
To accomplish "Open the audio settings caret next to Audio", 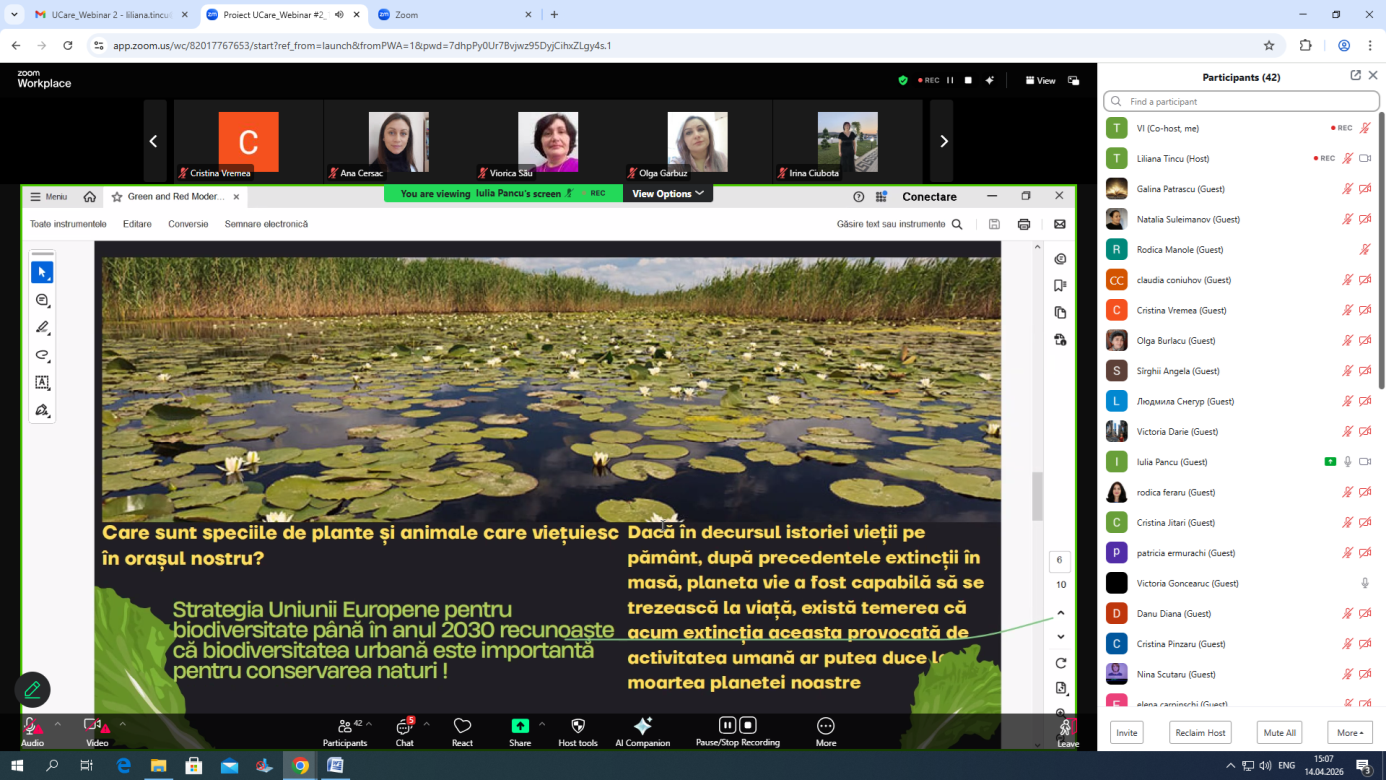I will tap(58, 723).
